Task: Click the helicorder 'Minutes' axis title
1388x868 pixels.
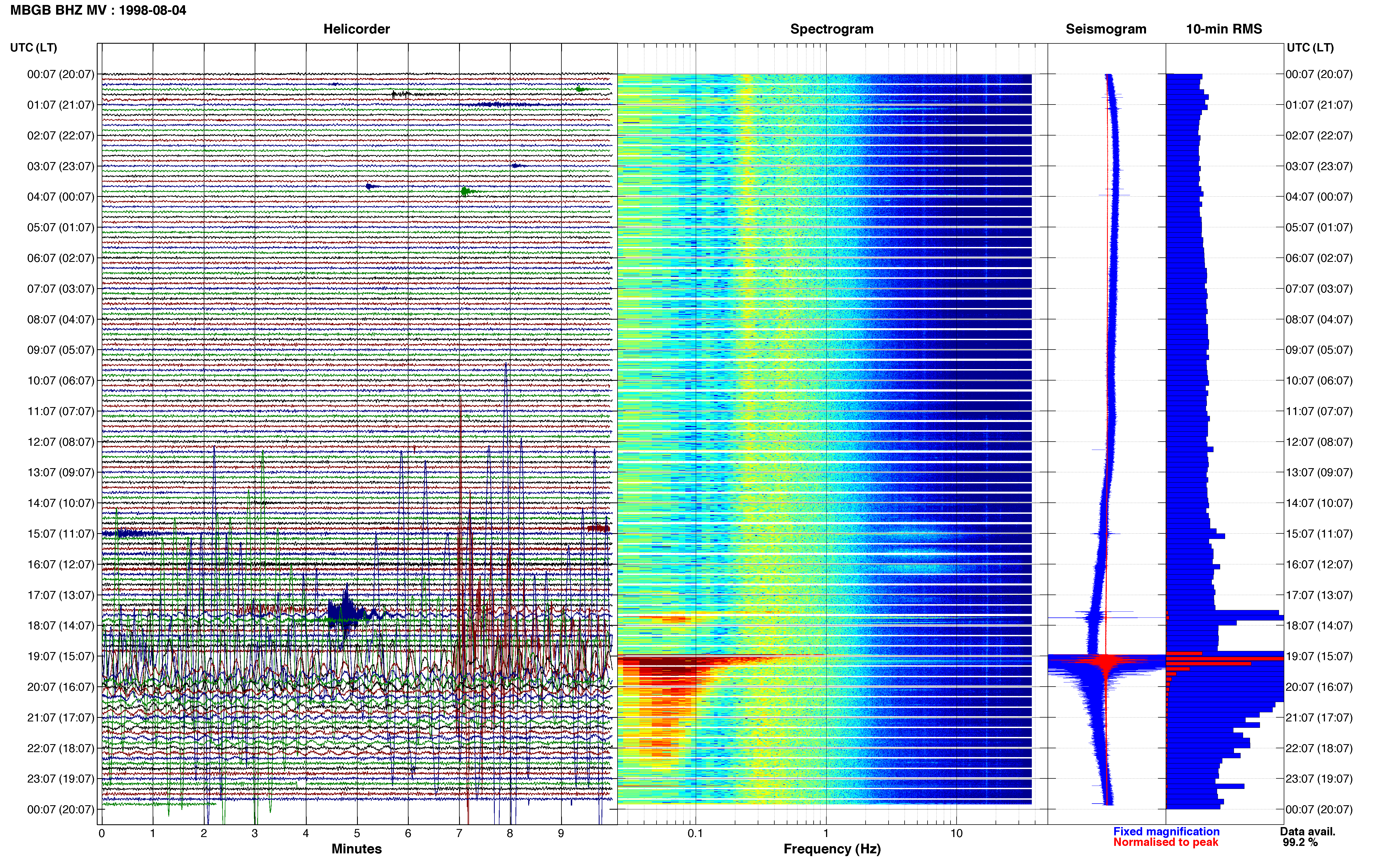Action: point(356,849)
